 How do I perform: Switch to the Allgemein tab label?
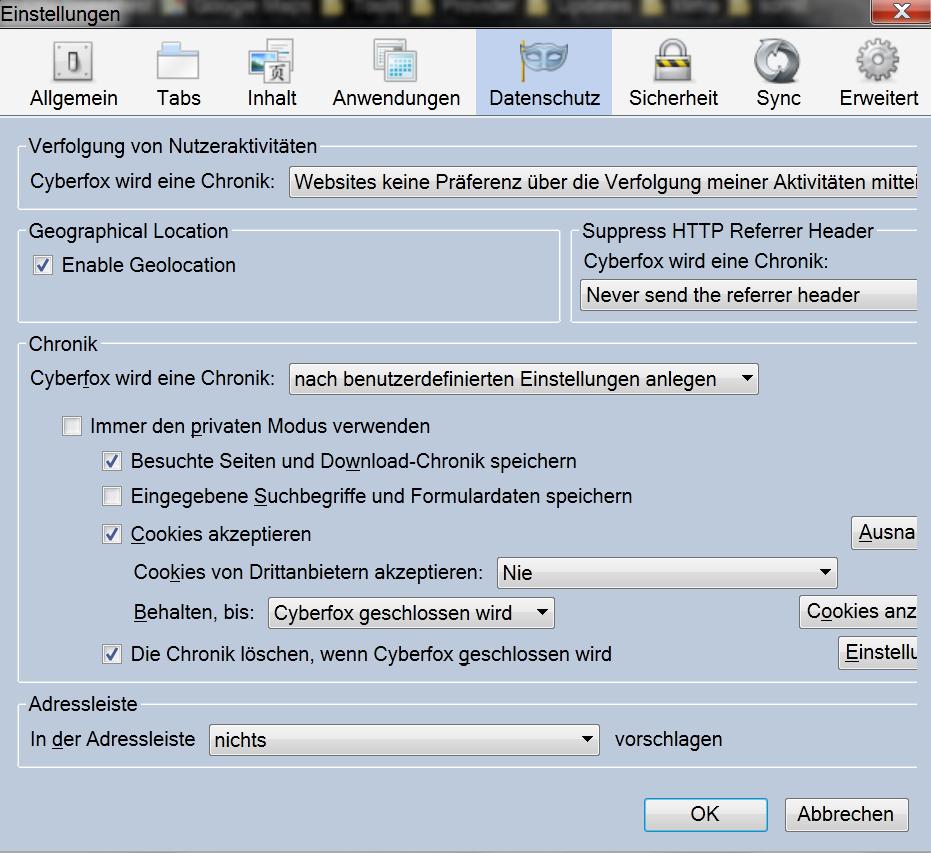[x=74, y=98]
